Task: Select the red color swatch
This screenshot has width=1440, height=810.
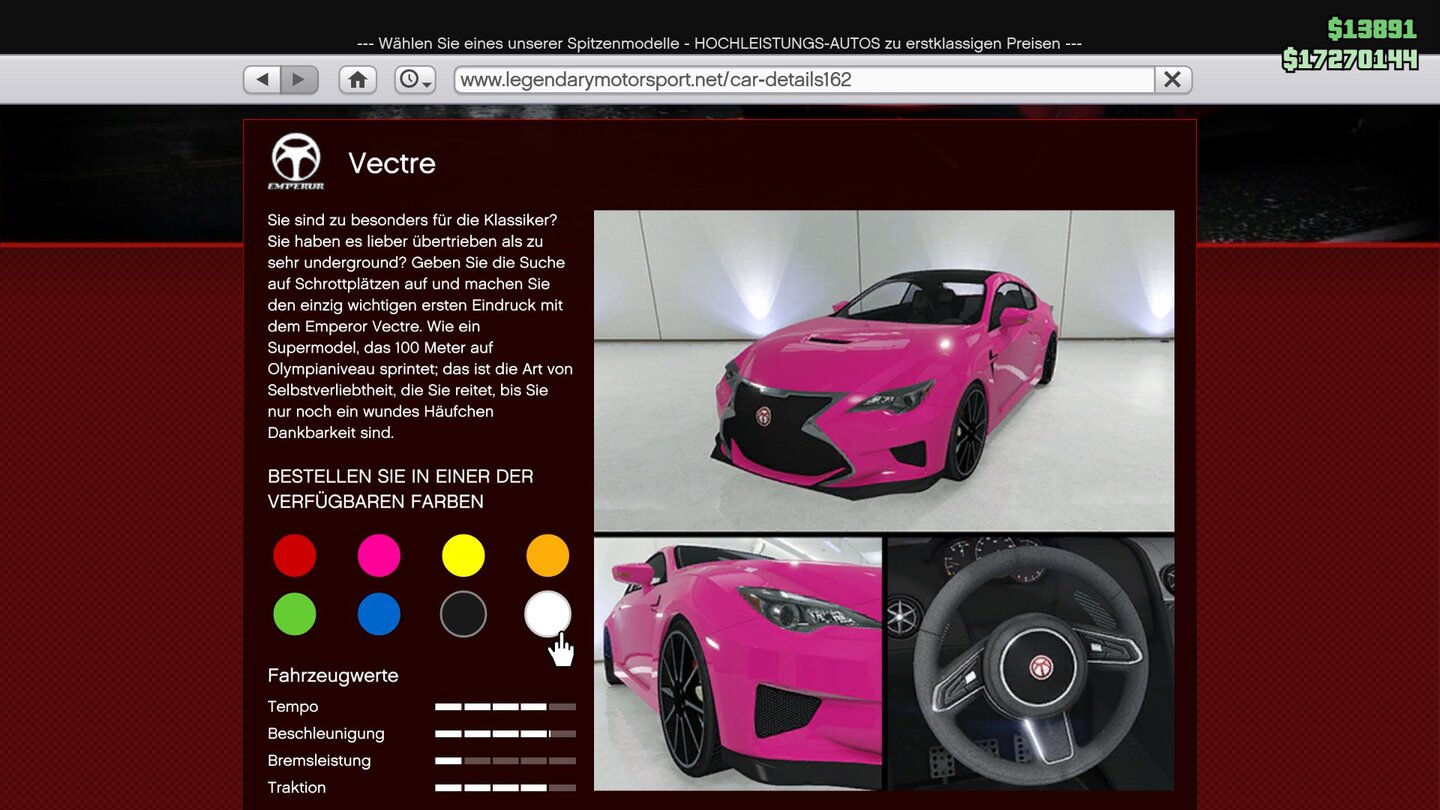Action: pyautogui.click(x=295, y=556)
